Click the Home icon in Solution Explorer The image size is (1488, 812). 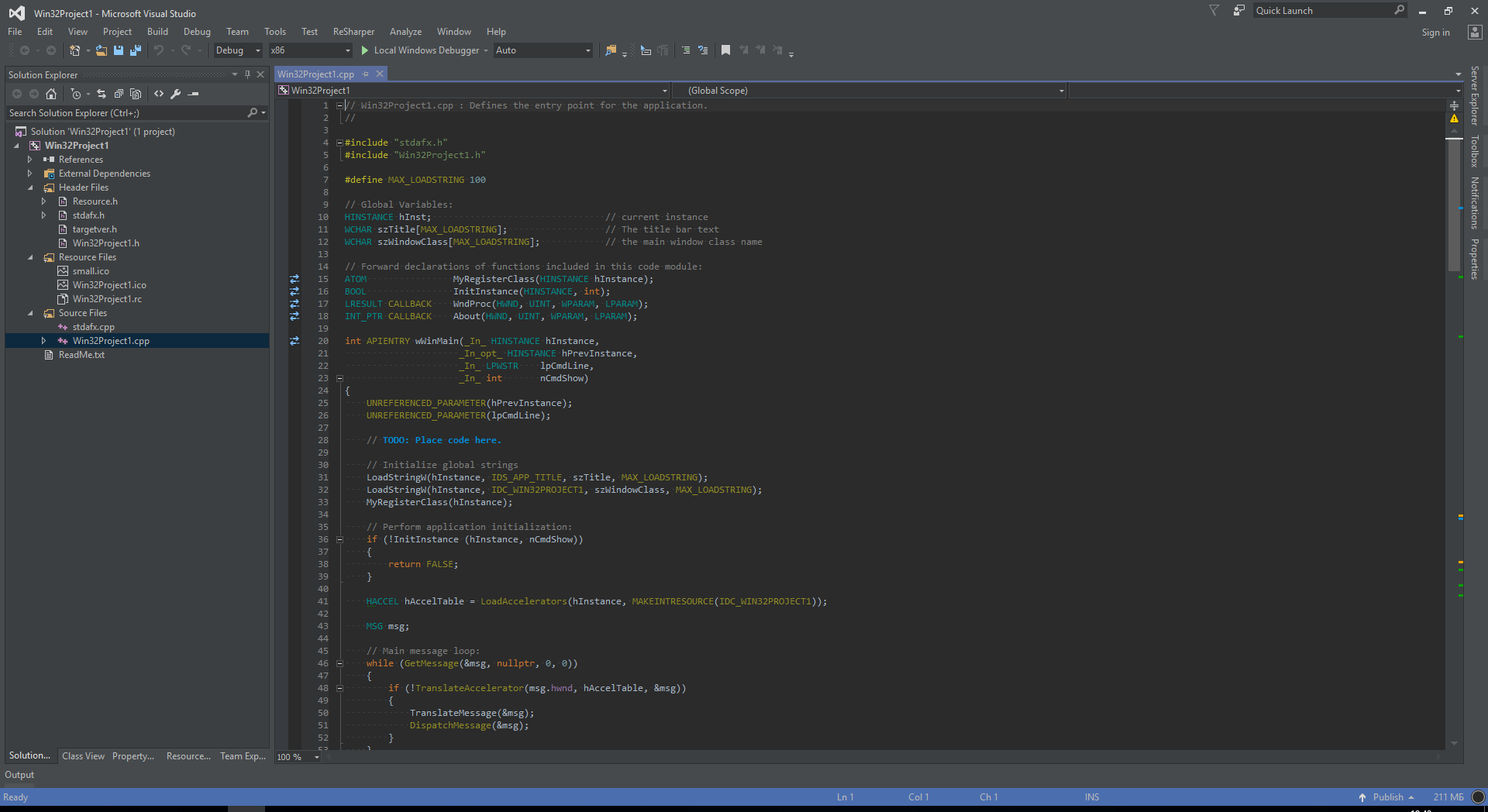[x=51, y=94]
